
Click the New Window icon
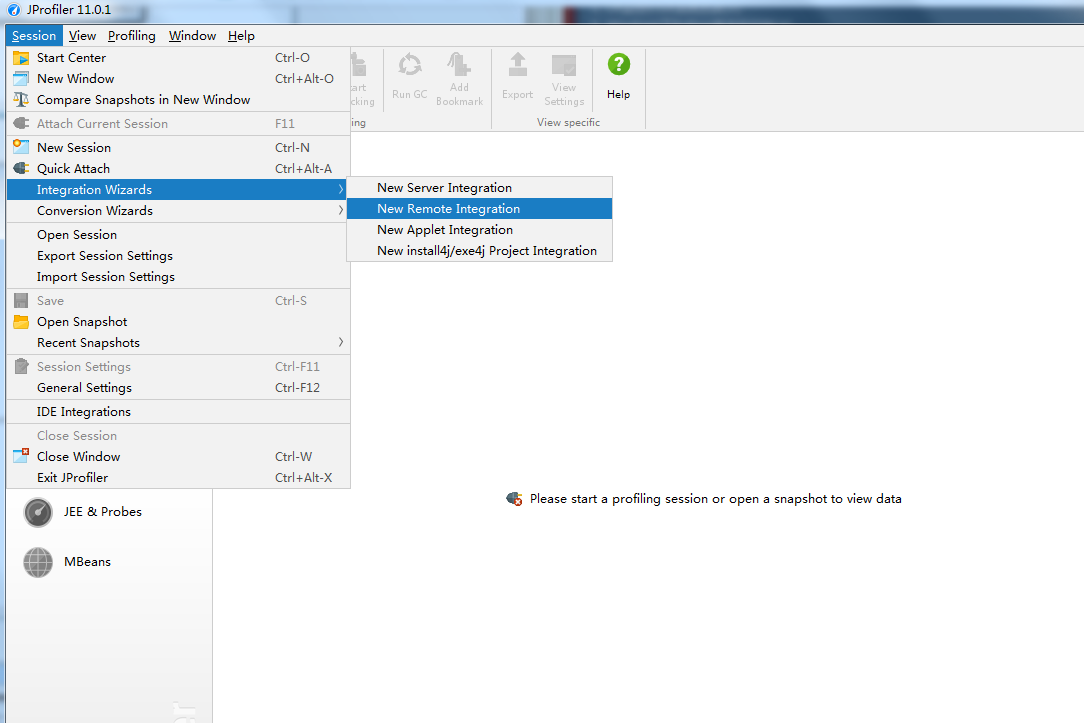(21, 79)
